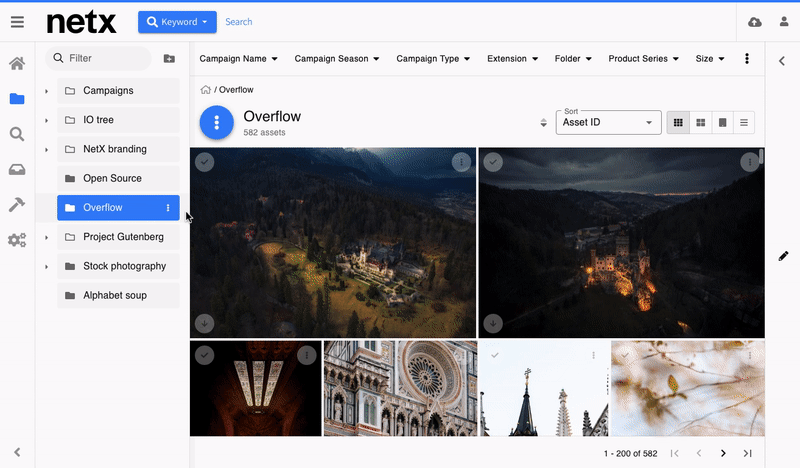Select the lit Bran castle image checkmark
The height and width of the screenshot is (468, 800).
493,162
